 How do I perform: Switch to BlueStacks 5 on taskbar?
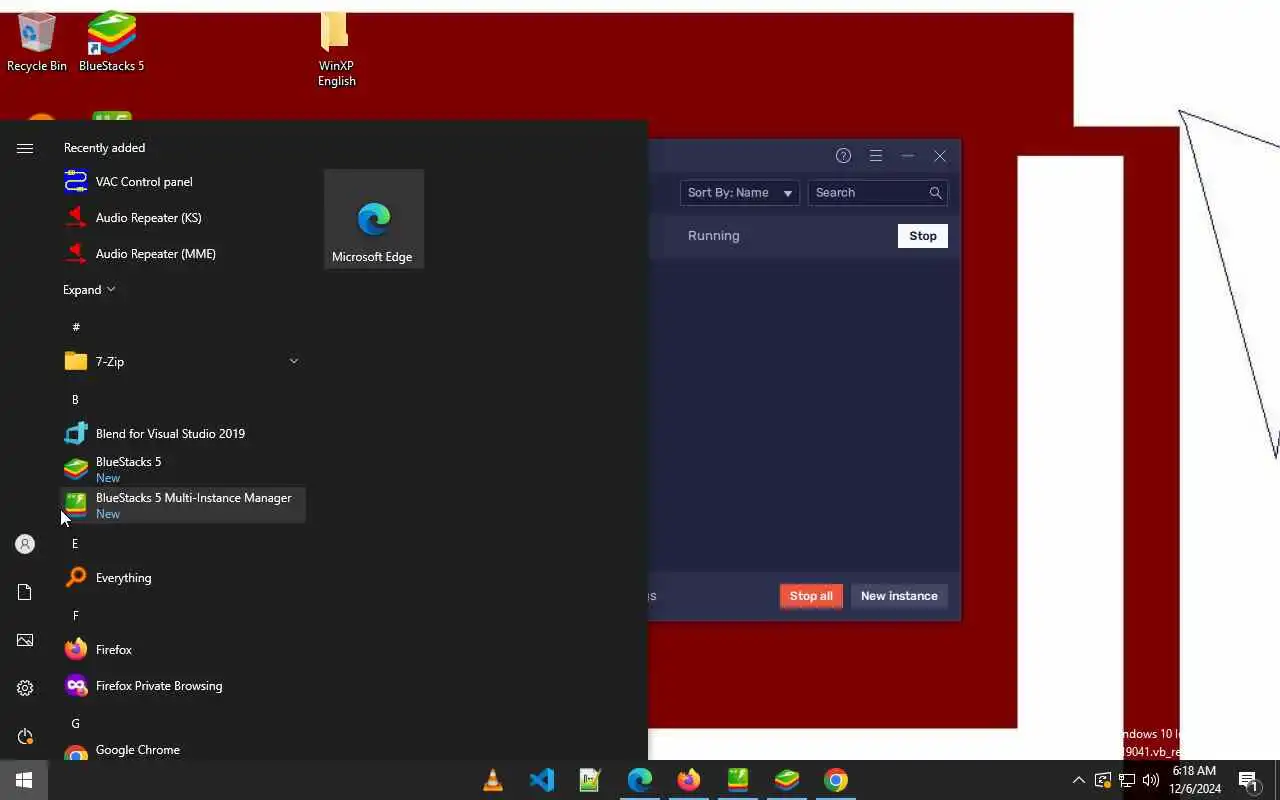(787, 780)
